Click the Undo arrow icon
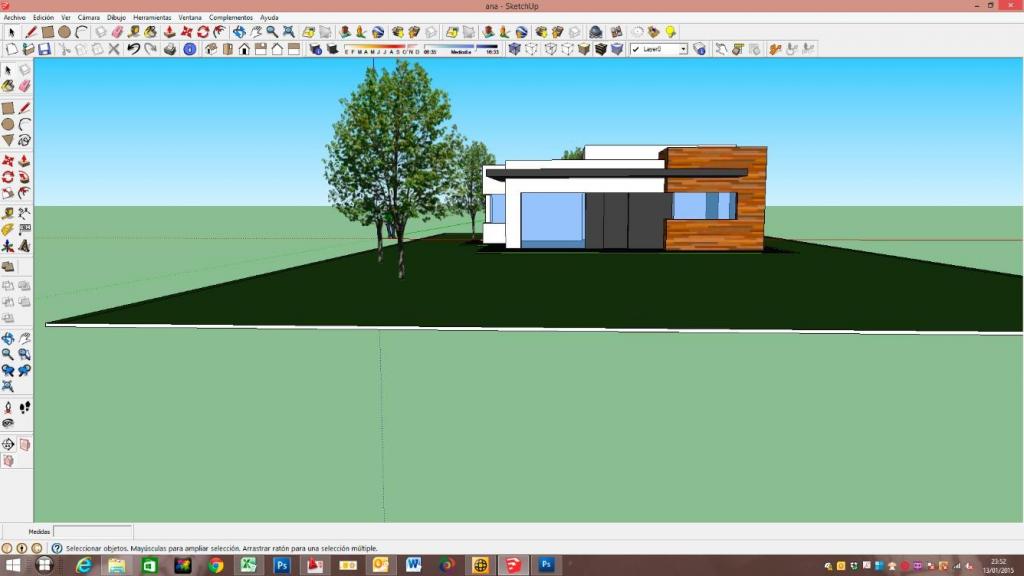 [x=133, y=49]
